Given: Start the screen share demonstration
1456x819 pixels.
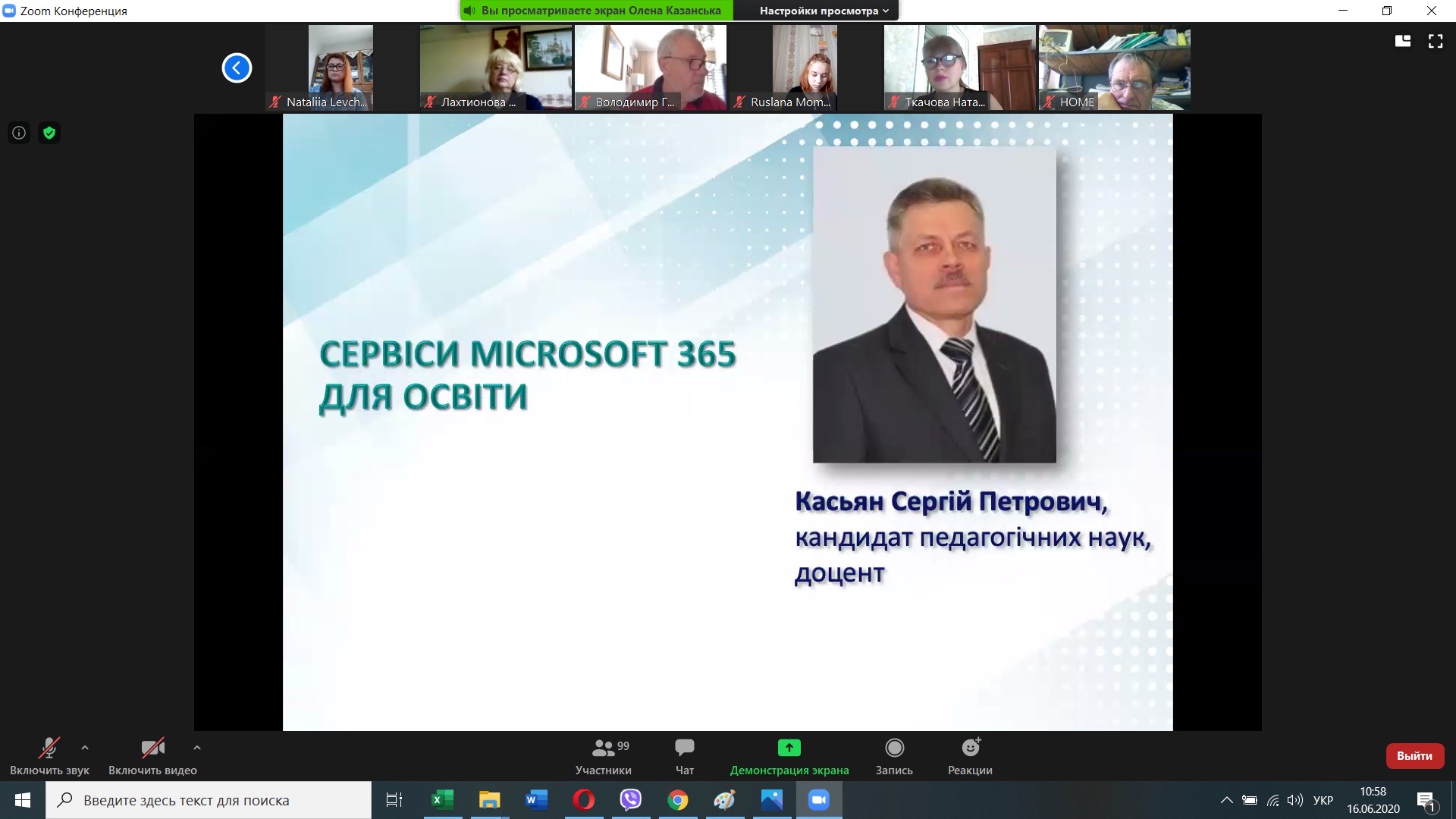Looking at the screenshot, I should (x=789, y=748).
